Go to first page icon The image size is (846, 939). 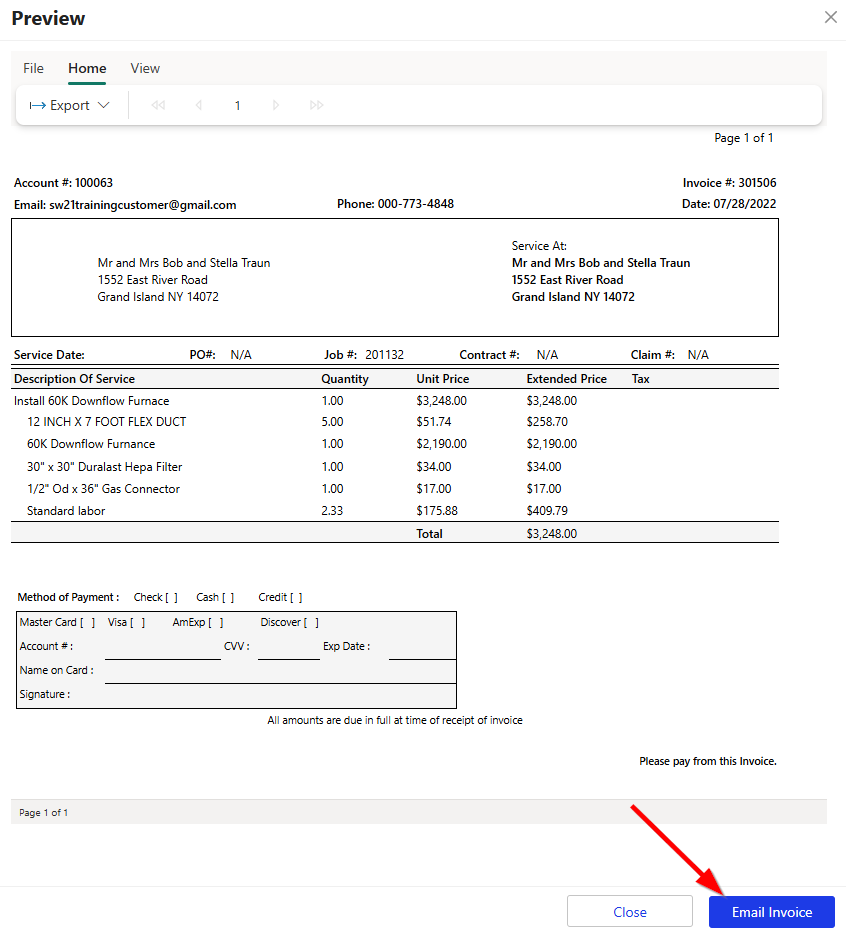click(x=158, y=105)
